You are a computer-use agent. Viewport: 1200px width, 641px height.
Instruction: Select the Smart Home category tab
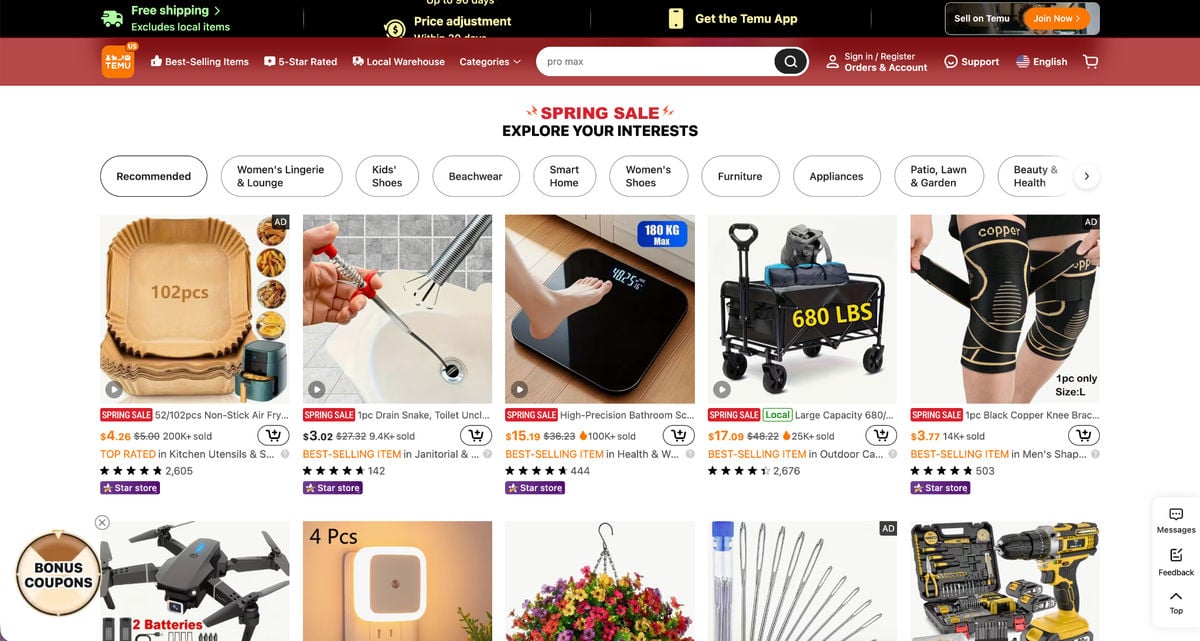click(564, 176)
